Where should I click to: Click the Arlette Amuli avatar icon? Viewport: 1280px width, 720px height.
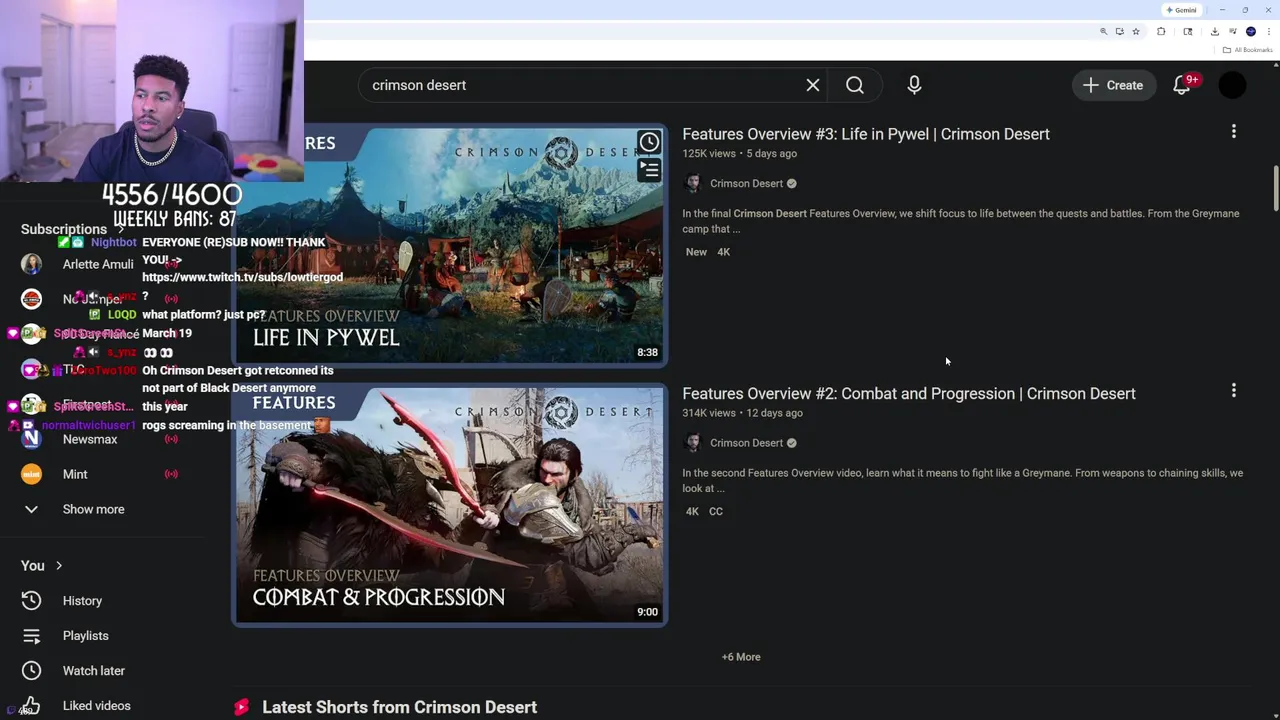(31, 264)
